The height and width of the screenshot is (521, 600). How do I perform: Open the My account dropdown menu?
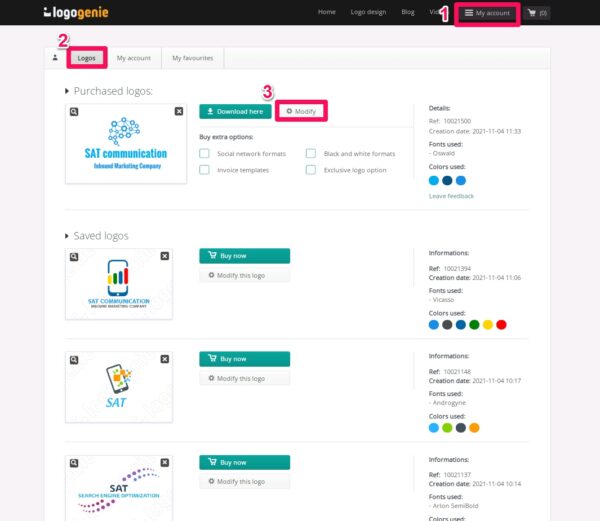[487, 13]
